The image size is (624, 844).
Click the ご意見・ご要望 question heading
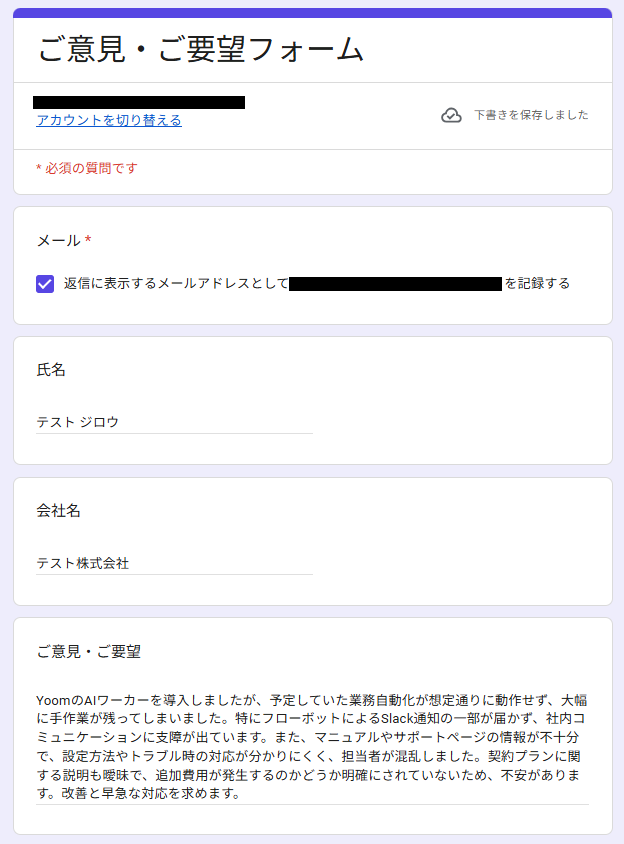[x=89, y=652]
